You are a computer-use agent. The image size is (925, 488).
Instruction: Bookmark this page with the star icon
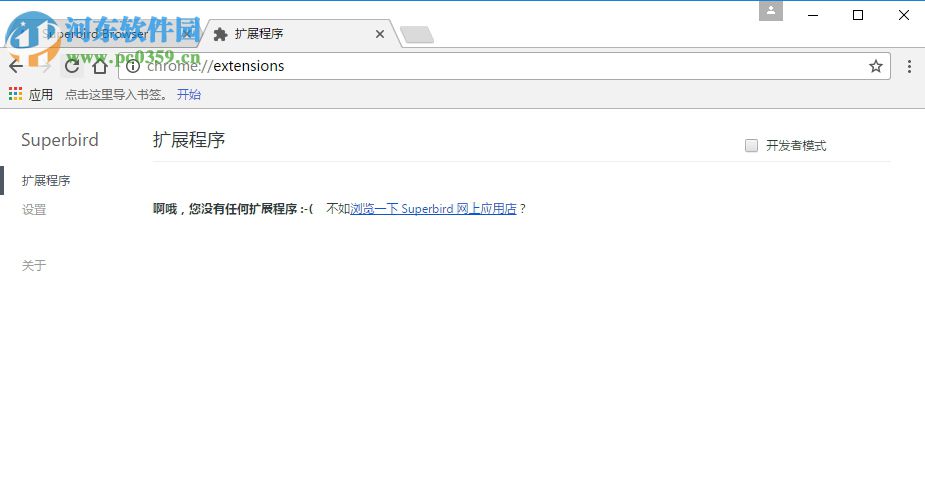pyautogui.click(x=875, y=66)
